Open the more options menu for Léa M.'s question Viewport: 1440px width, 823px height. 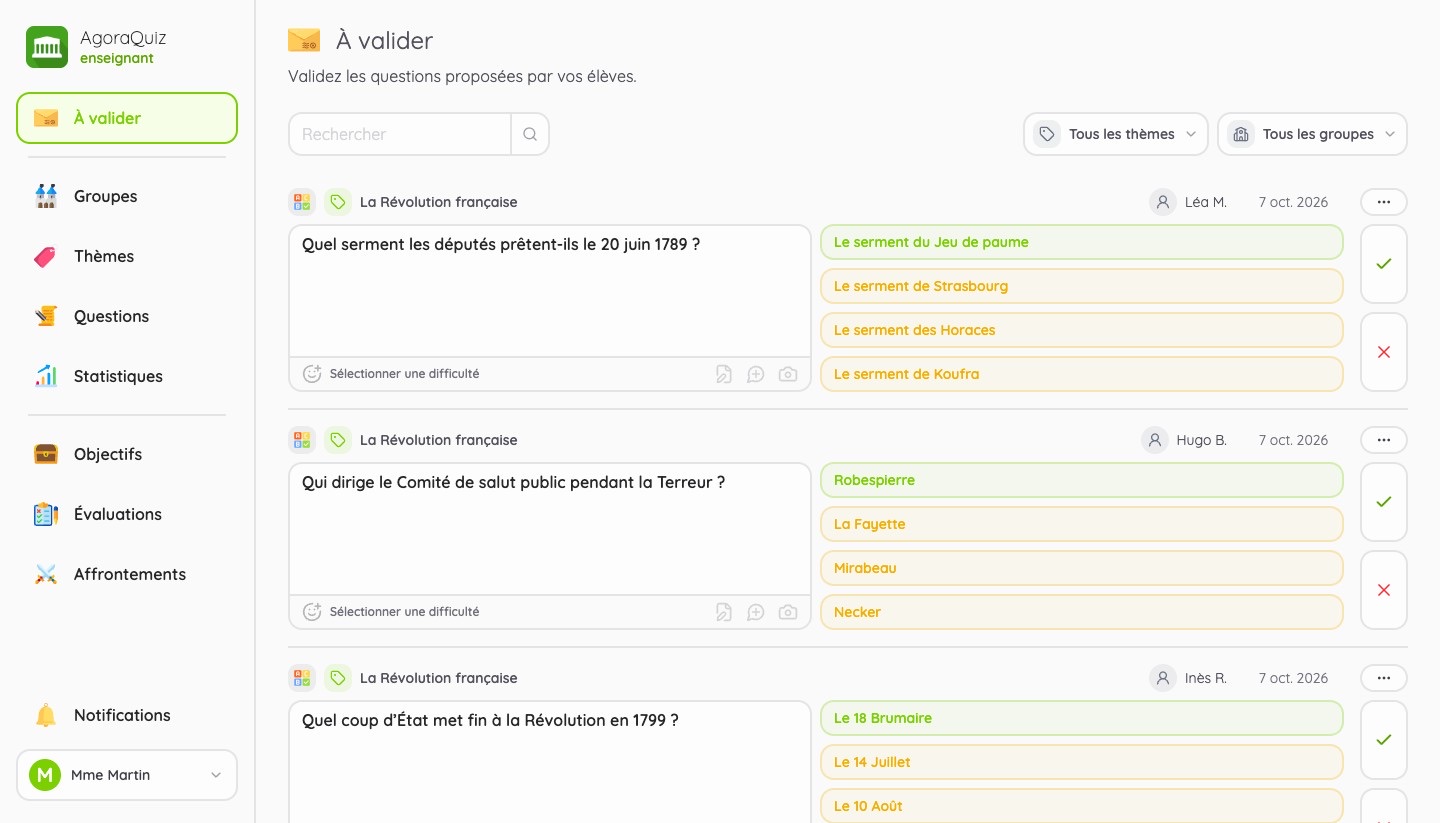click(1384, 202)
